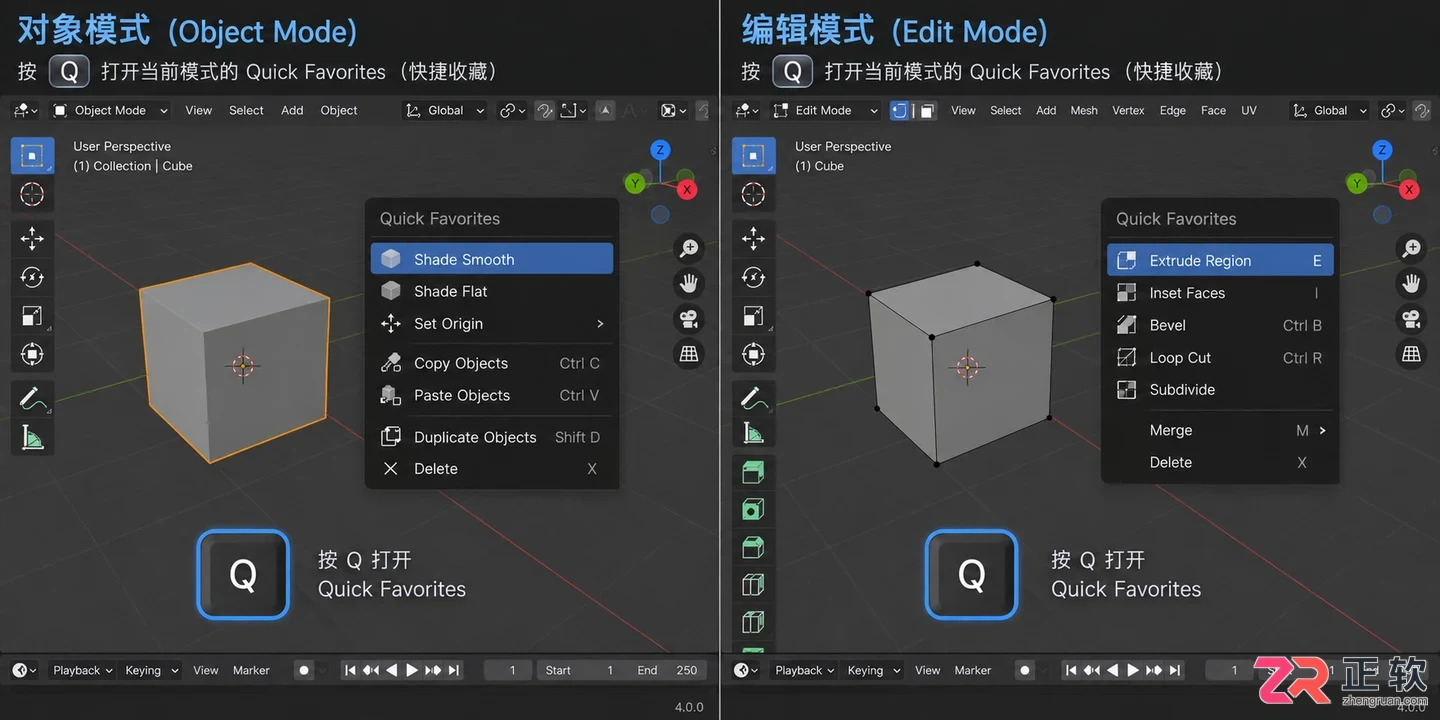Click zoom magnifier icon in Object Mode viewport
The height and width of the screenshot is (720, 1440).
(x=689, y=248)
